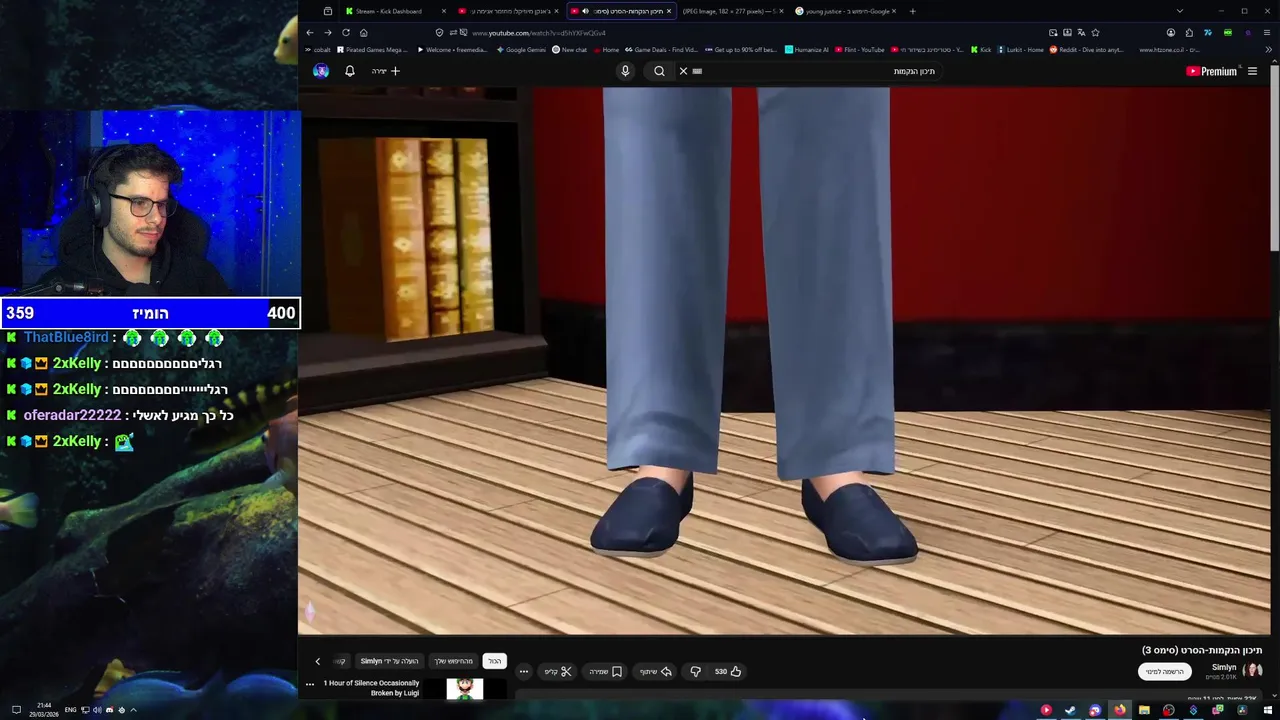
Task: Click the ENG language indicator in tray
Action: point(71,710)
